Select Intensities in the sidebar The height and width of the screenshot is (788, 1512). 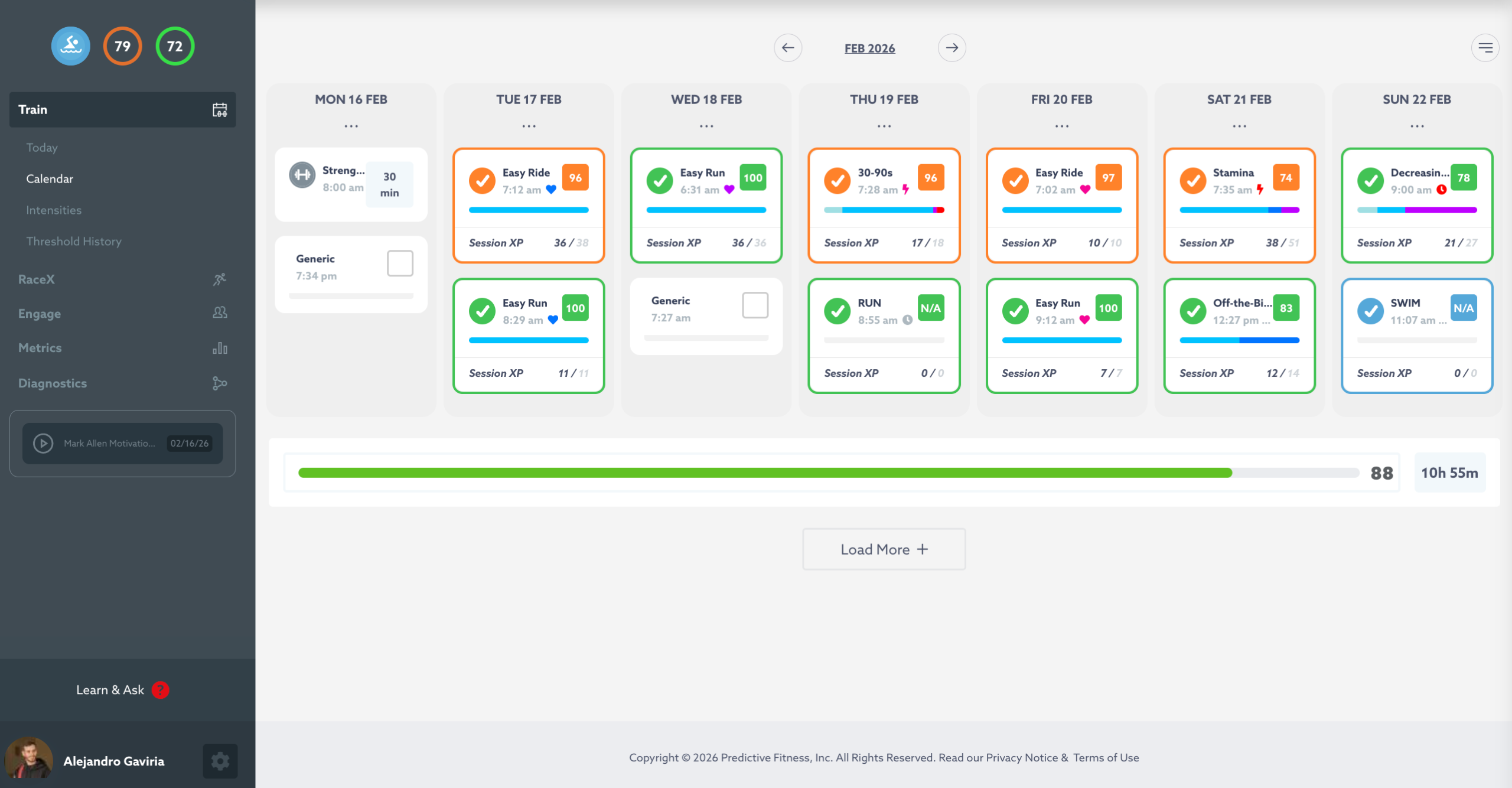pos(54,210)
